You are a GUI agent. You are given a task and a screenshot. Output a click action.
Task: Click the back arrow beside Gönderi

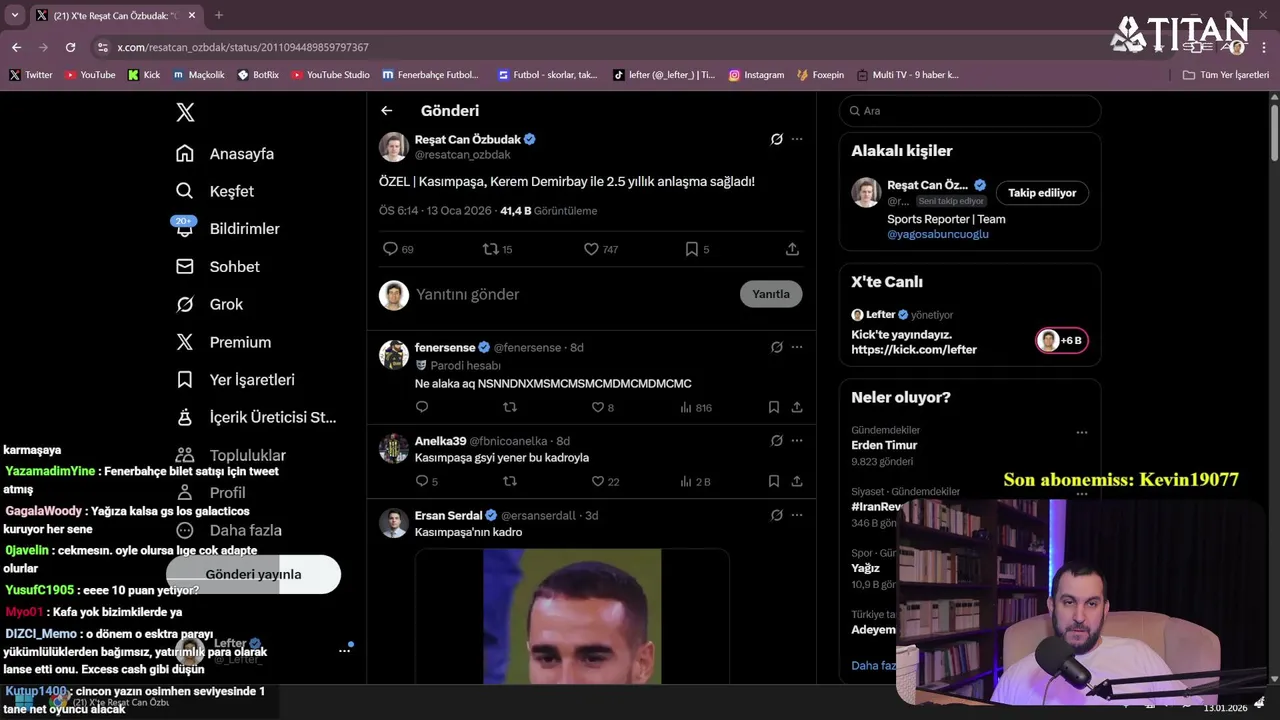[x=387, y=111]
